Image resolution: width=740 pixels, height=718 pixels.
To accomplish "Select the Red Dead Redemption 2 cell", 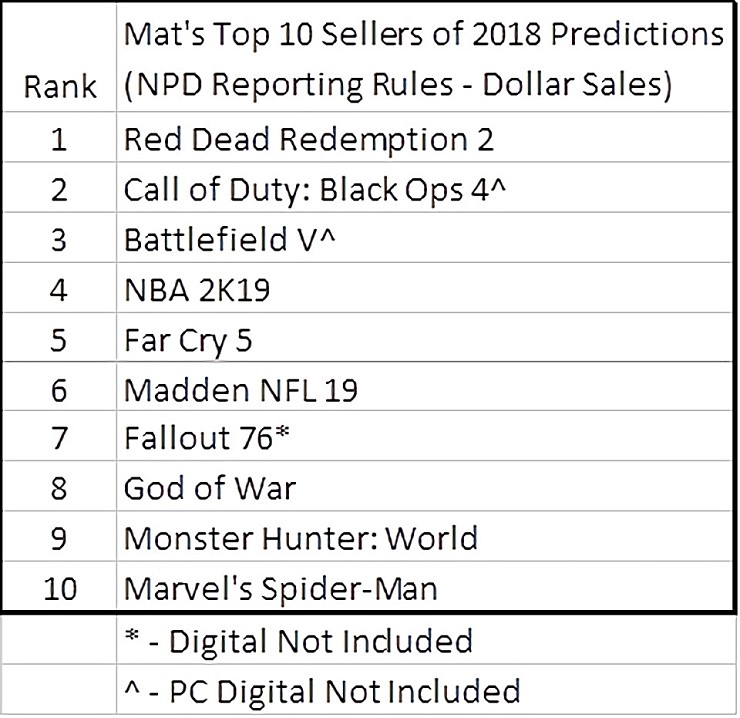I will (308, 139).
